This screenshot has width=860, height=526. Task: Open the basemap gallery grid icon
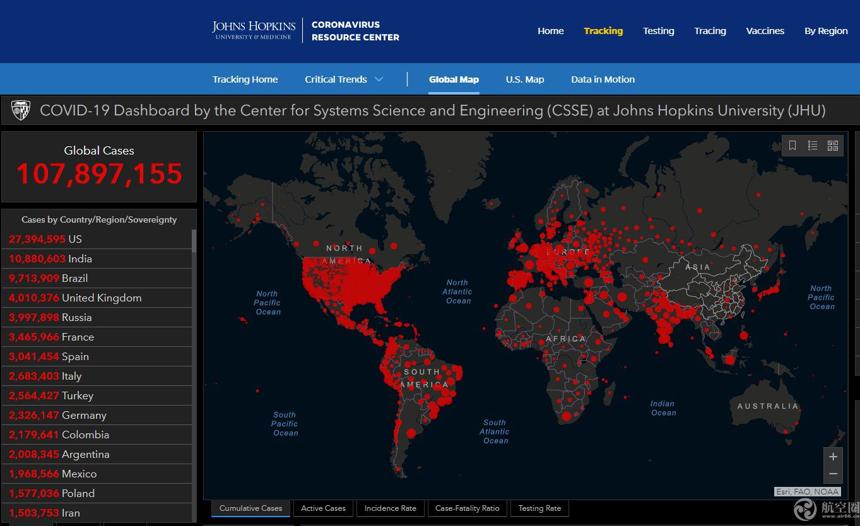833,145
